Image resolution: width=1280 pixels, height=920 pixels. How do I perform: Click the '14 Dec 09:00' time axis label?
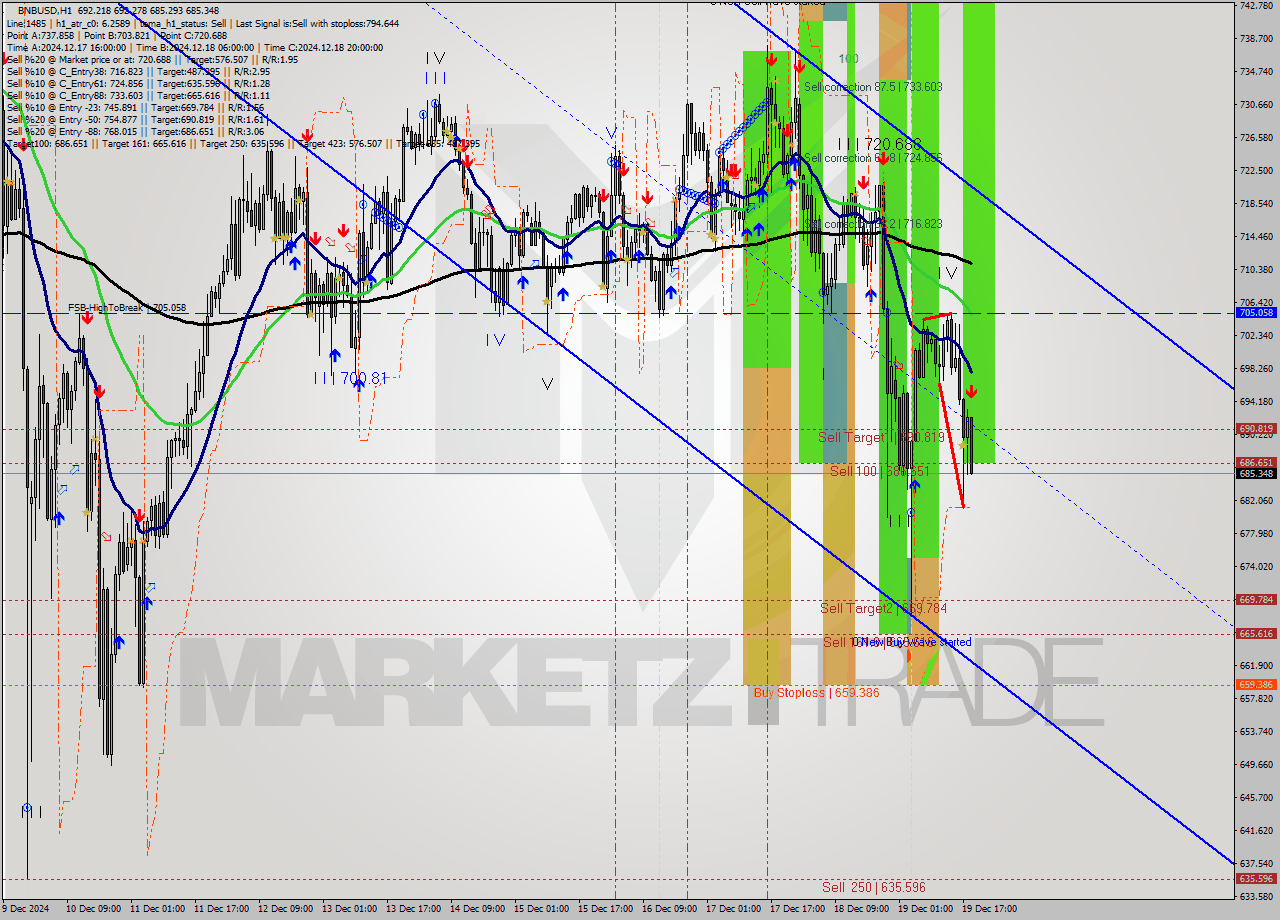point(477,909)
